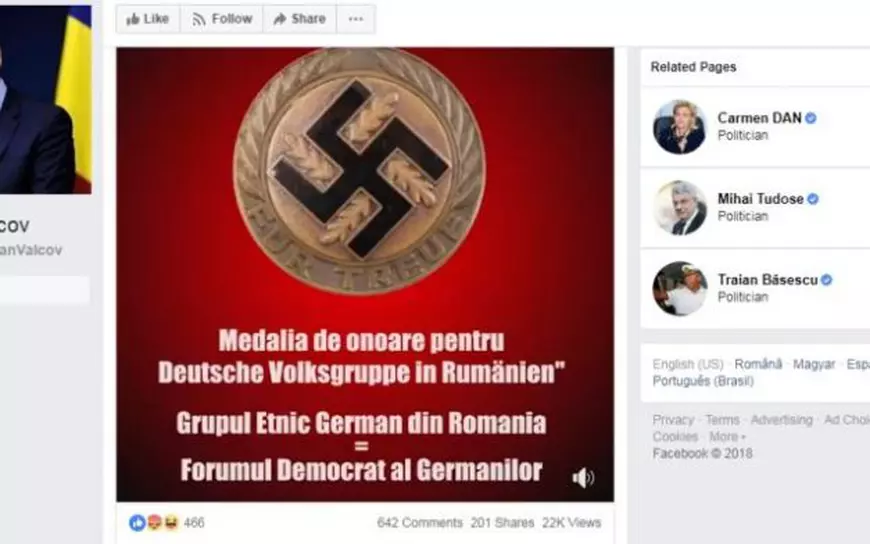Open the Cookies footer link
The width and height of the screenshot is (870, 544).
coord(675,436)
